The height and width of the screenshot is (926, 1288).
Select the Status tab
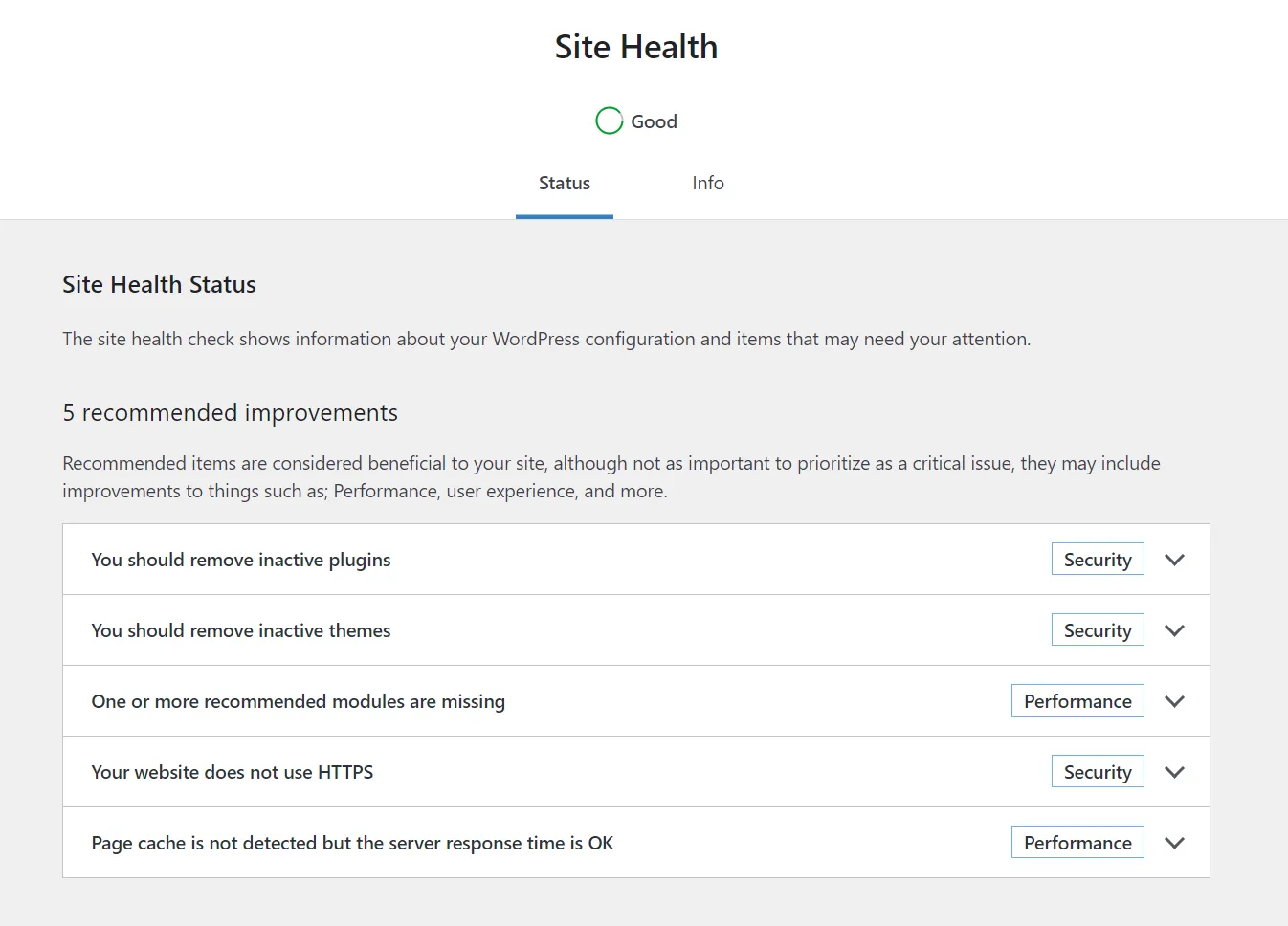click(x=565, y=183)
